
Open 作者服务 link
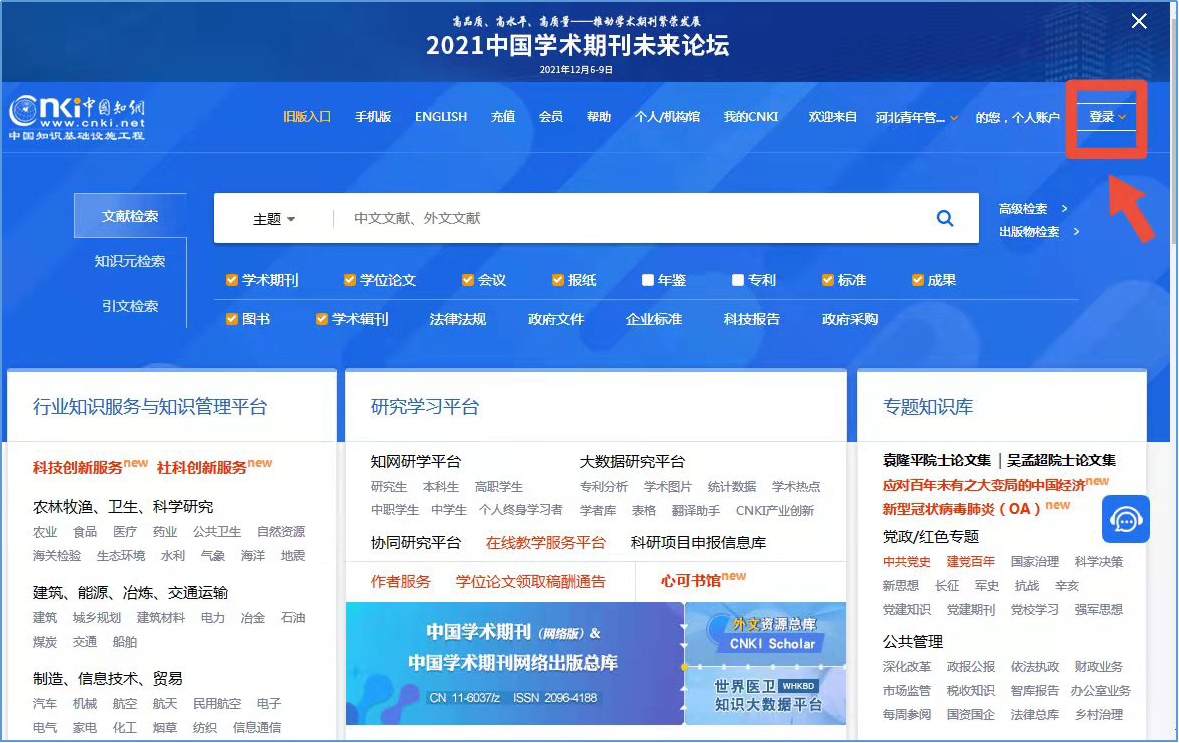401,581
